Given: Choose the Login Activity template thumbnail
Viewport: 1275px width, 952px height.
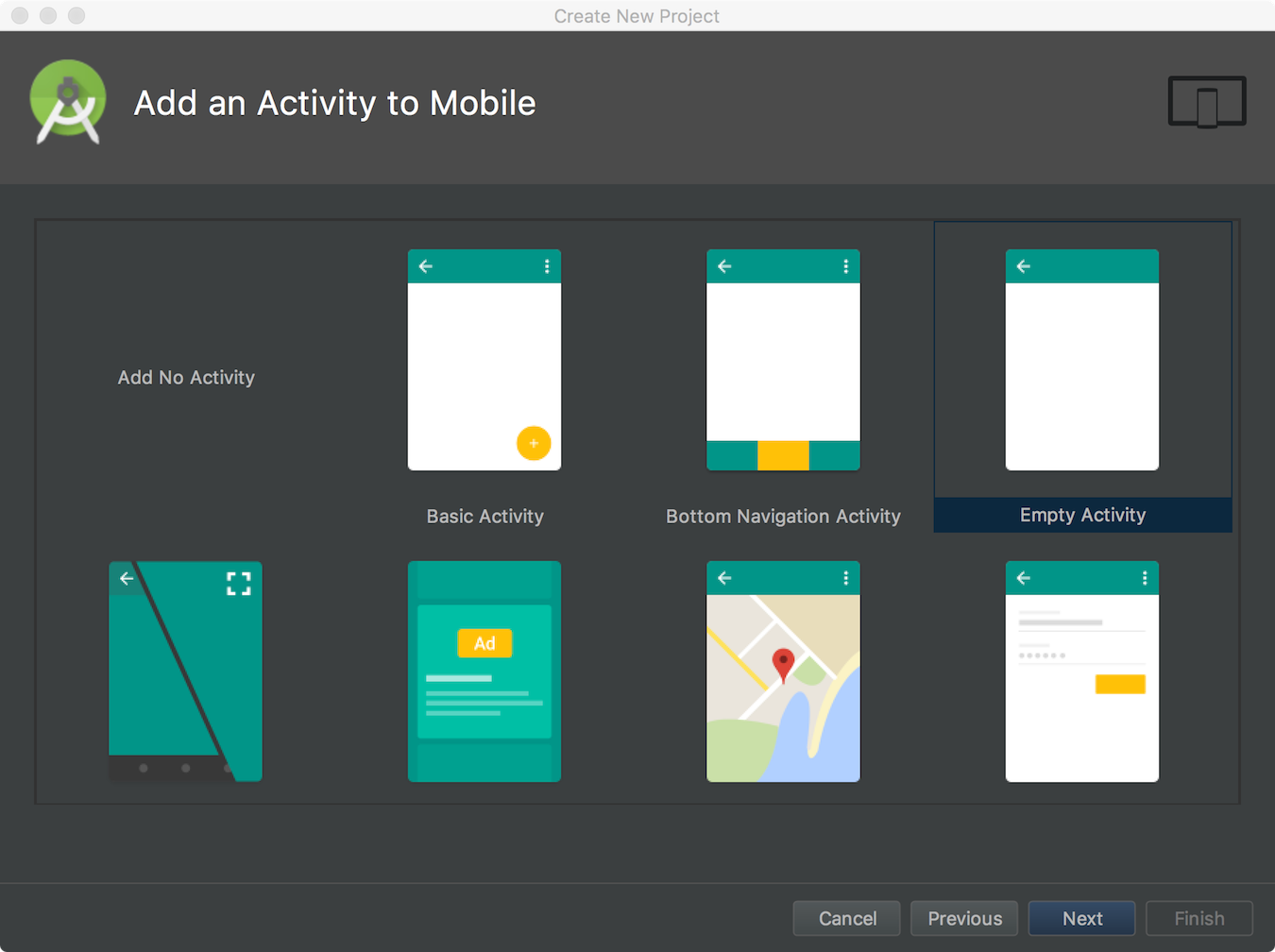Looking at the screenshot, I should (x=1082, y=671).
